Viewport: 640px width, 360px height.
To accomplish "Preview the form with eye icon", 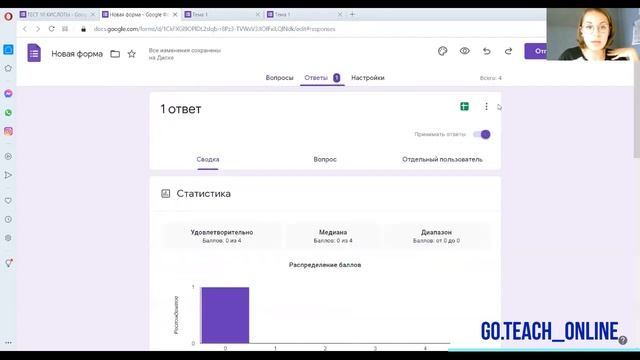I will pos(464,51).
